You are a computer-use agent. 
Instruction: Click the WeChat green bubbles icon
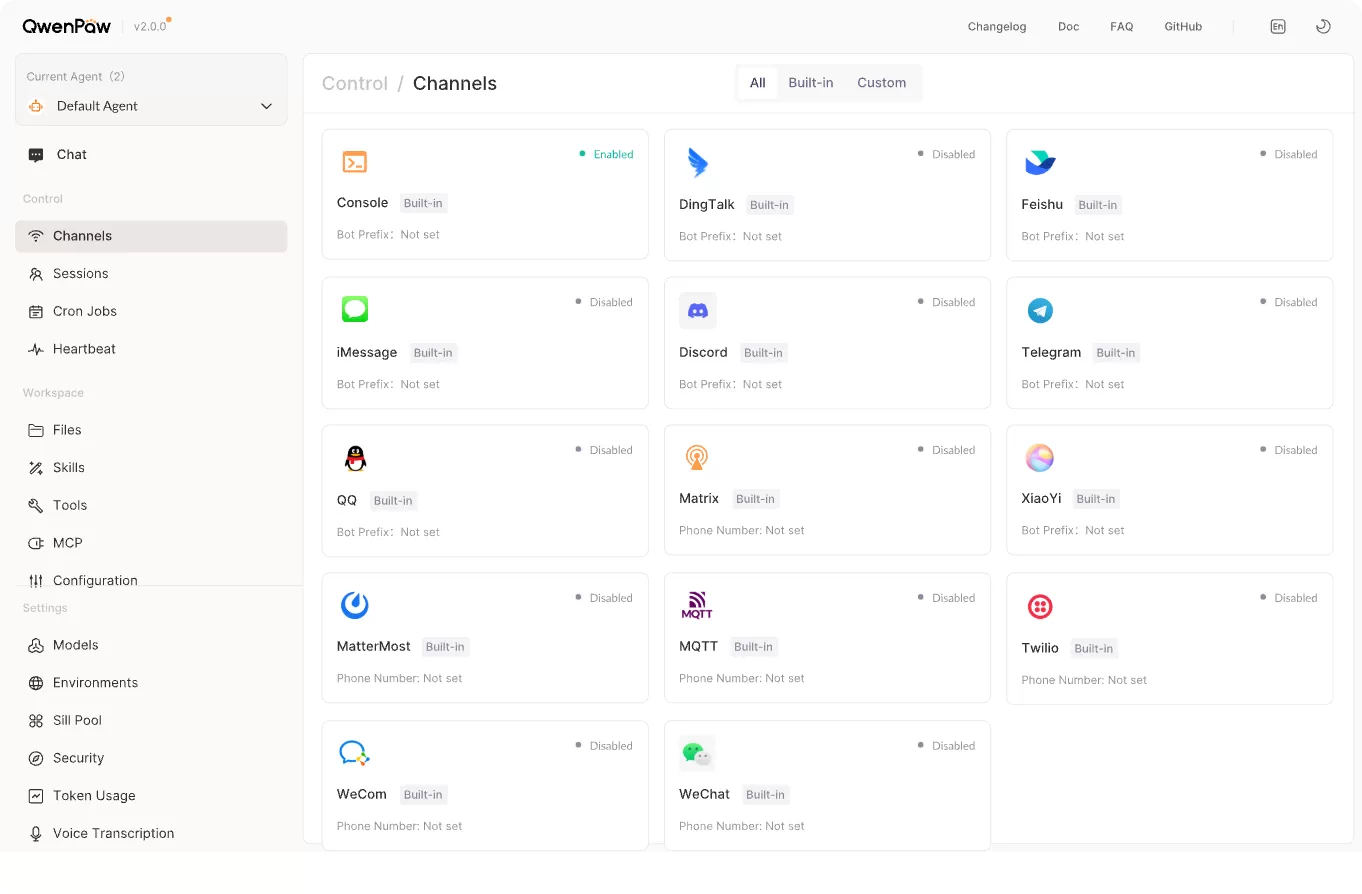[697, 753]
